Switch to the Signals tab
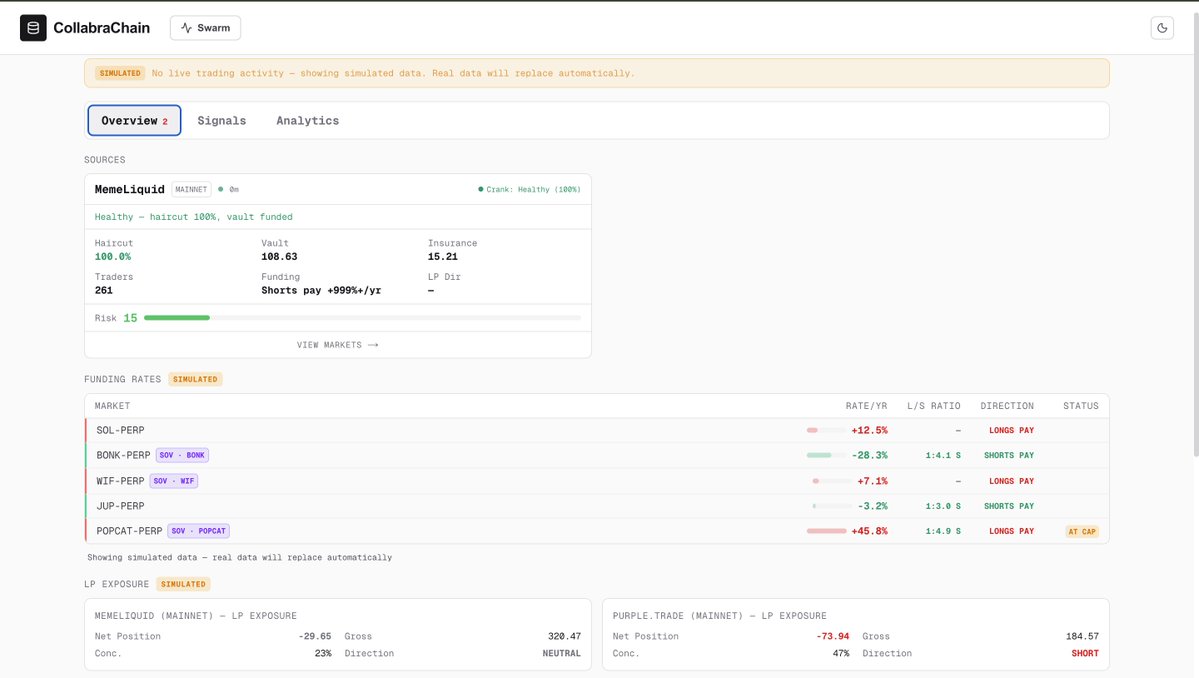This screenshot has width=1199, height=678. point(221,120)
